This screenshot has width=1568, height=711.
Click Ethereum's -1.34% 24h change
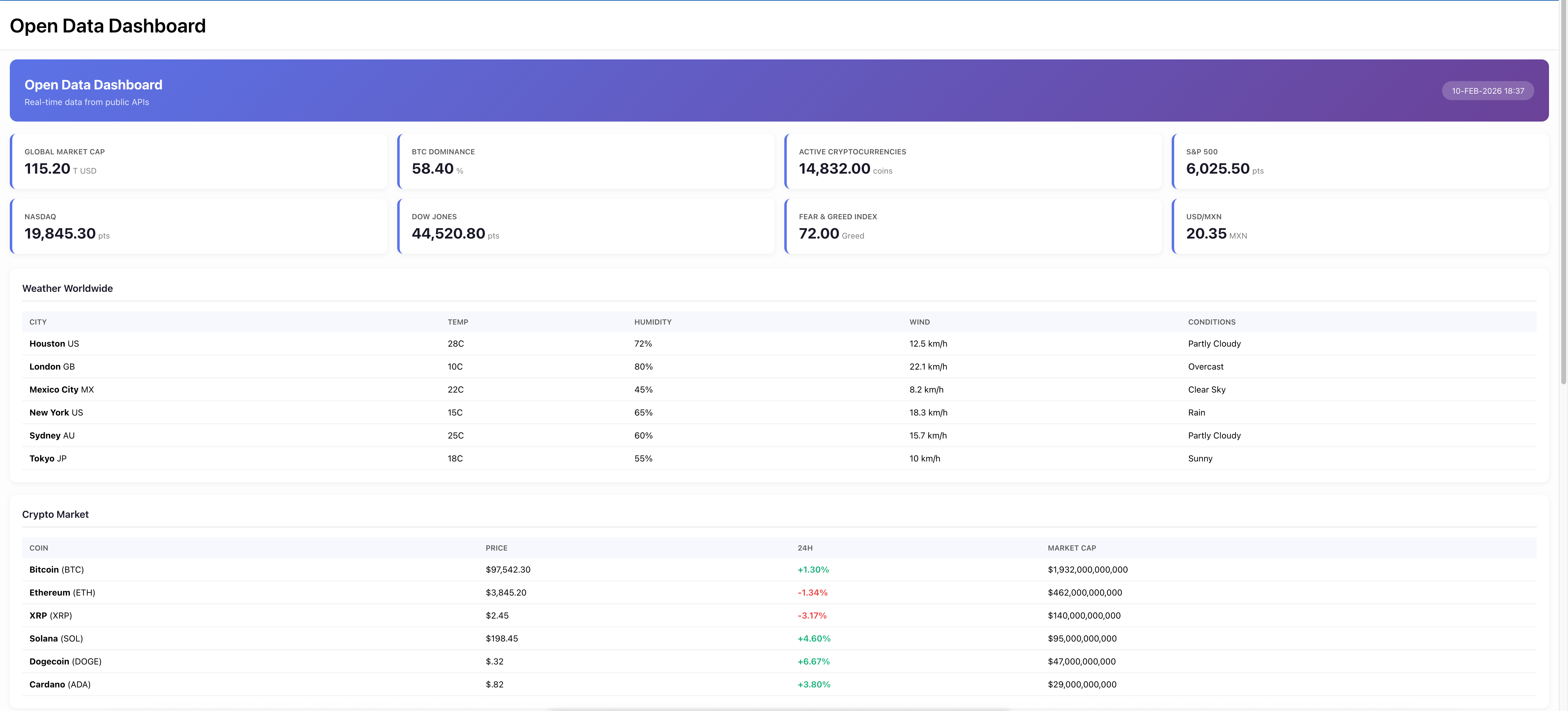click(812, 593)
